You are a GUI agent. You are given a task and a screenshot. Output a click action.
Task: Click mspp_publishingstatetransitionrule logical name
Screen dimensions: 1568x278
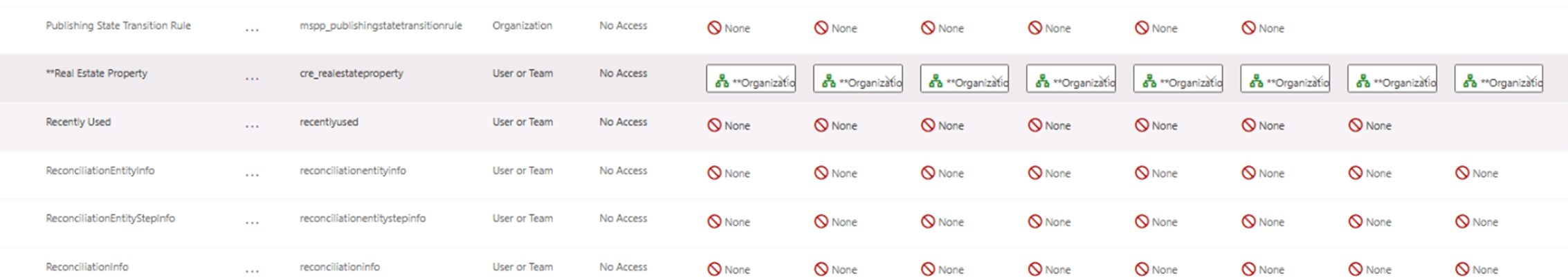tap(381, 26)
